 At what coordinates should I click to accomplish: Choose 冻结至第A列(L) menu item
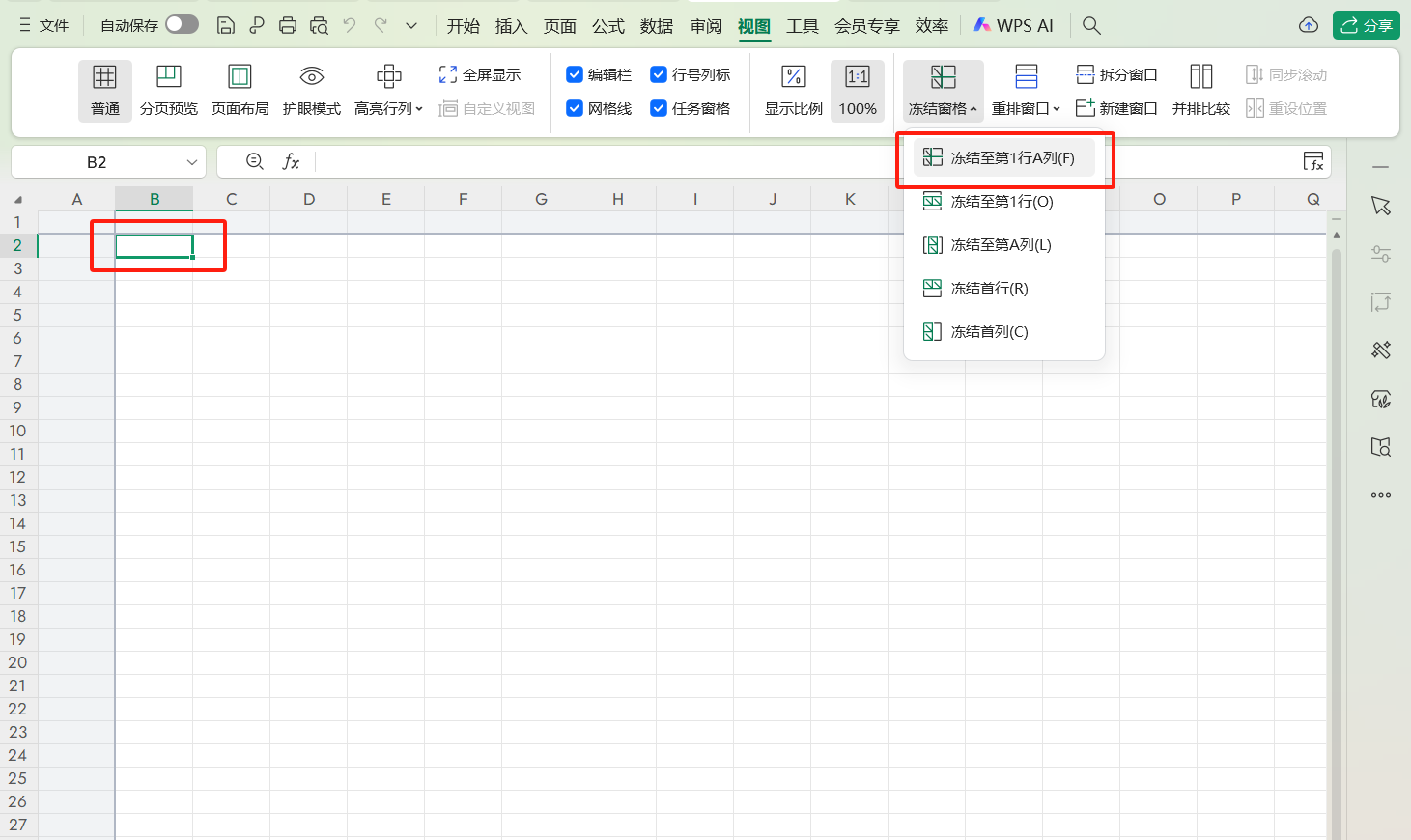(1004, 244)
